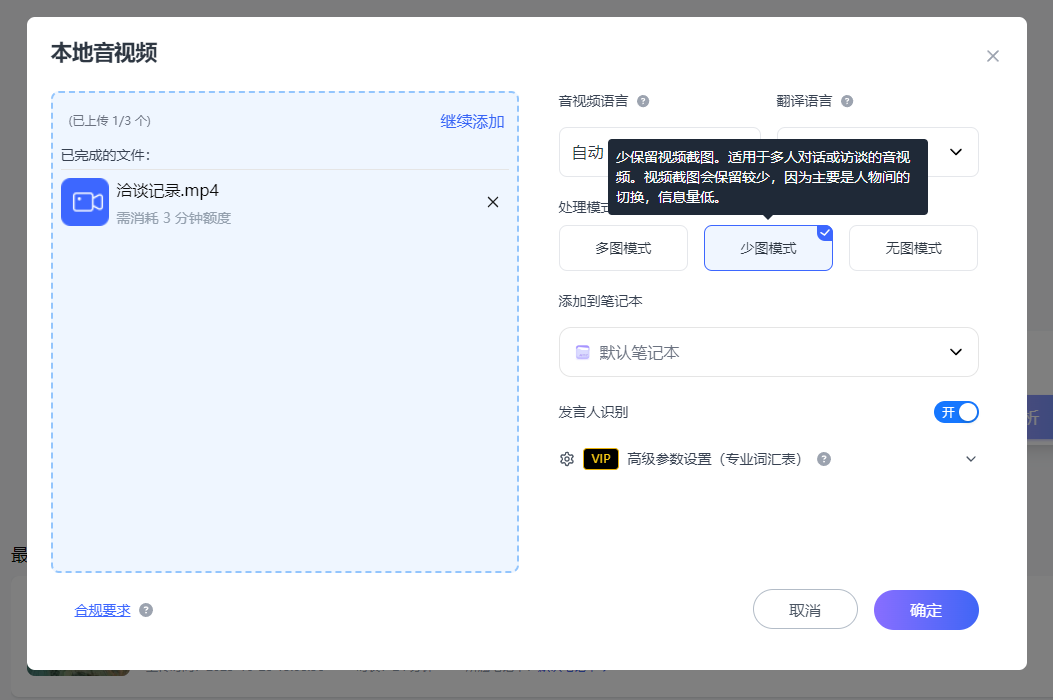Image resolution: width=1053 pixels, height=700 pixels.
Task: Click the 确定 button
Action: tap(926, 610)
